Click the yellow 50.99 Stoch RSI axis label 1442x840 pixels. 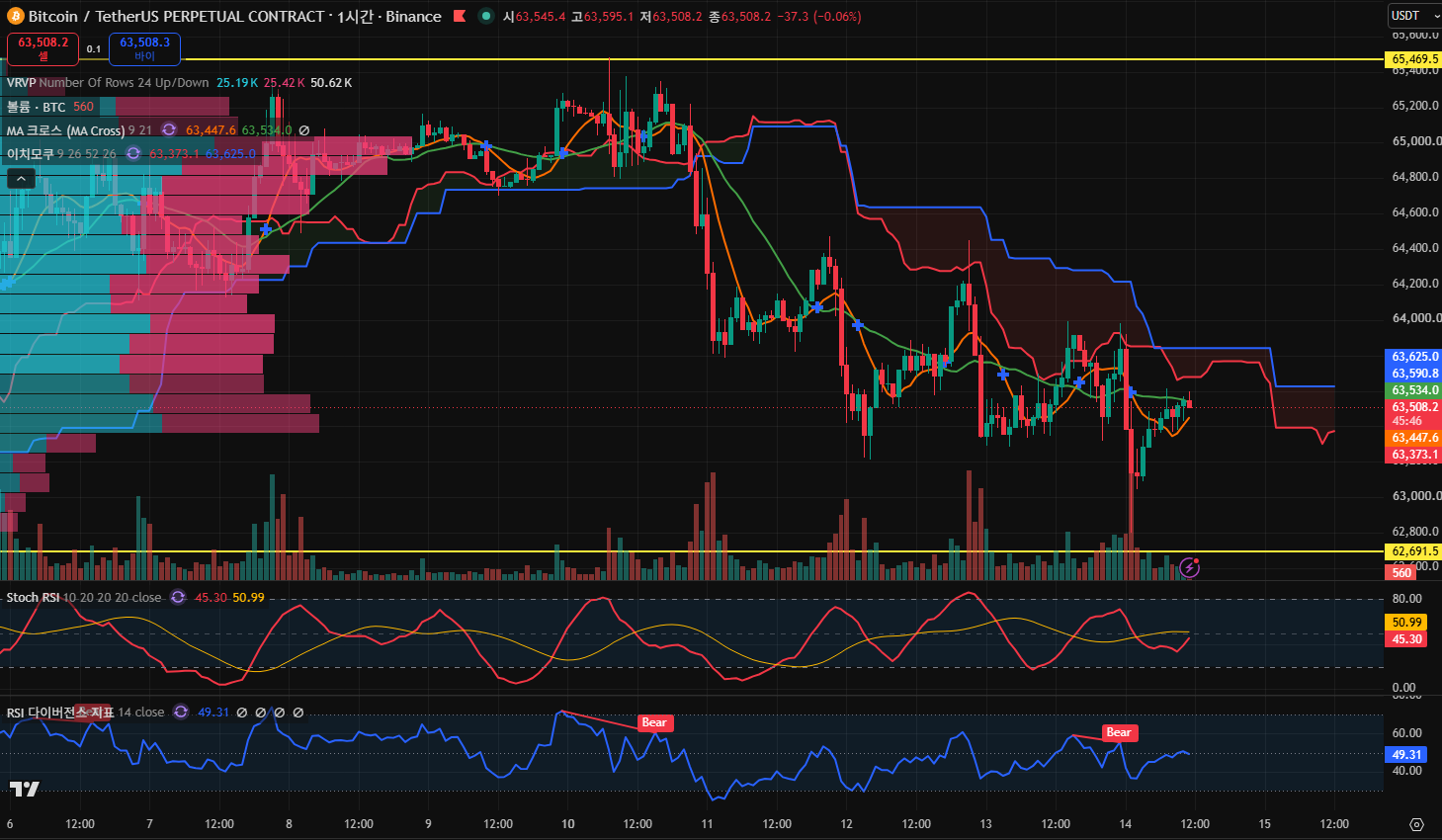pyautogui.click(x=1406, y=623)
